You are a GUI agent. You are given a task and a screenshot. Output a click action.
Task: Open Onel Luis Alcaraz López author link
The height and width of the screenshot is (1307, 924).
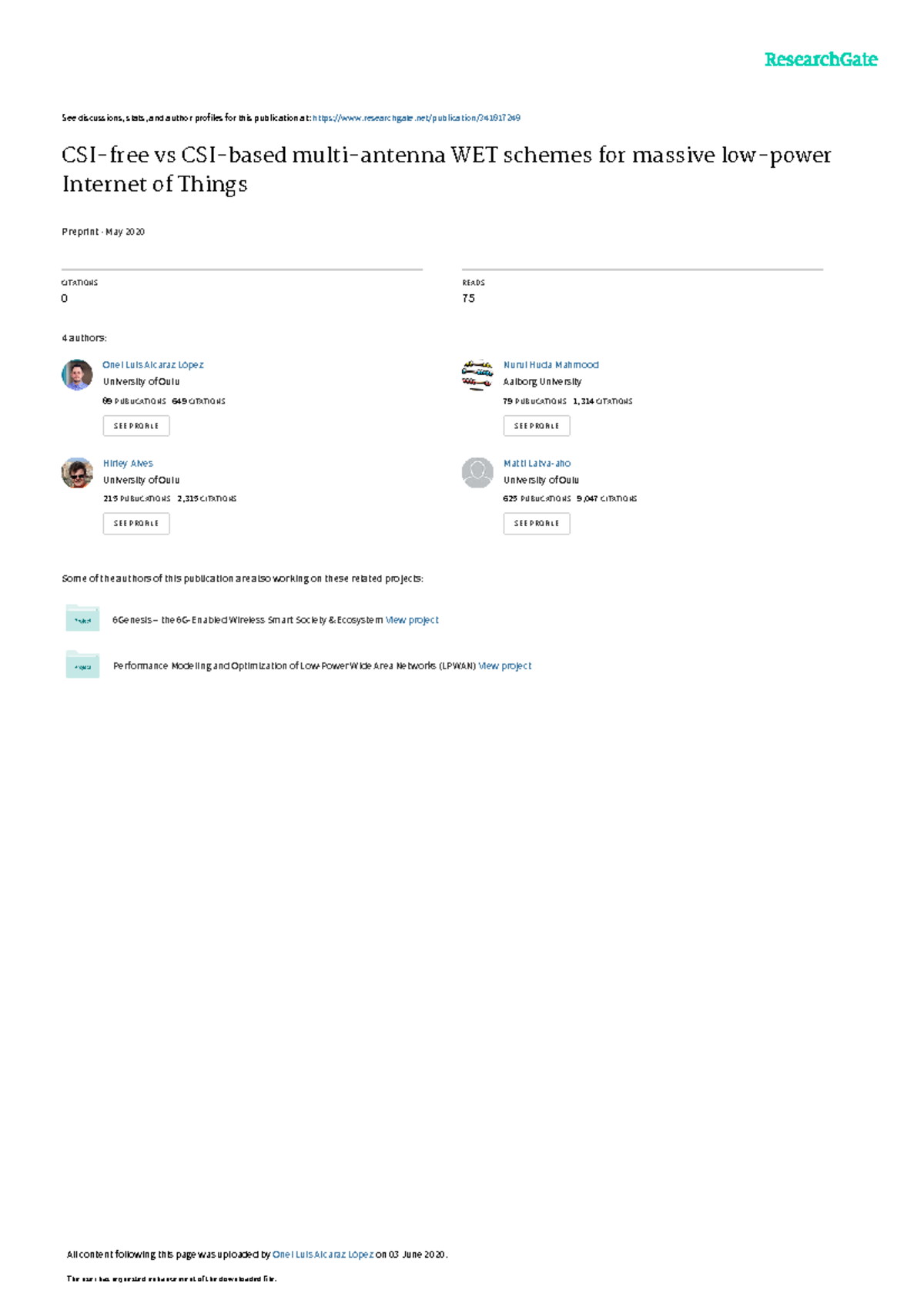(153, 365)
